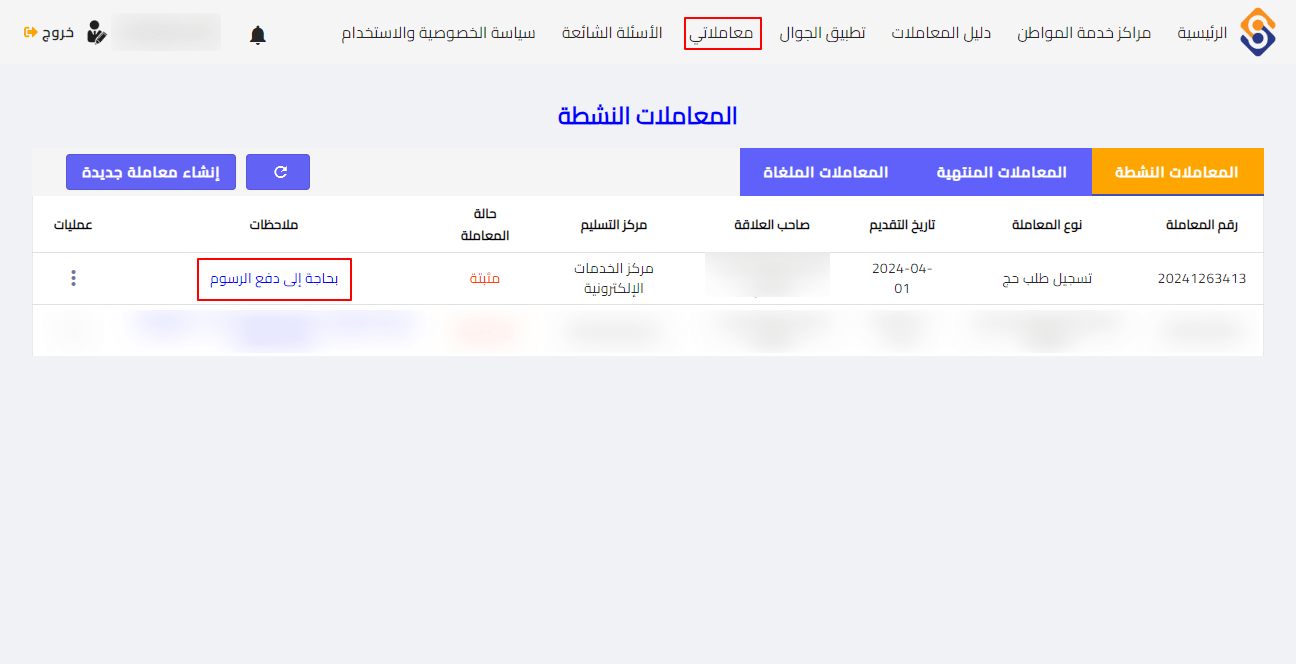
Task: Click the date 2024-04-01 cell
Action: click(902, 279)
